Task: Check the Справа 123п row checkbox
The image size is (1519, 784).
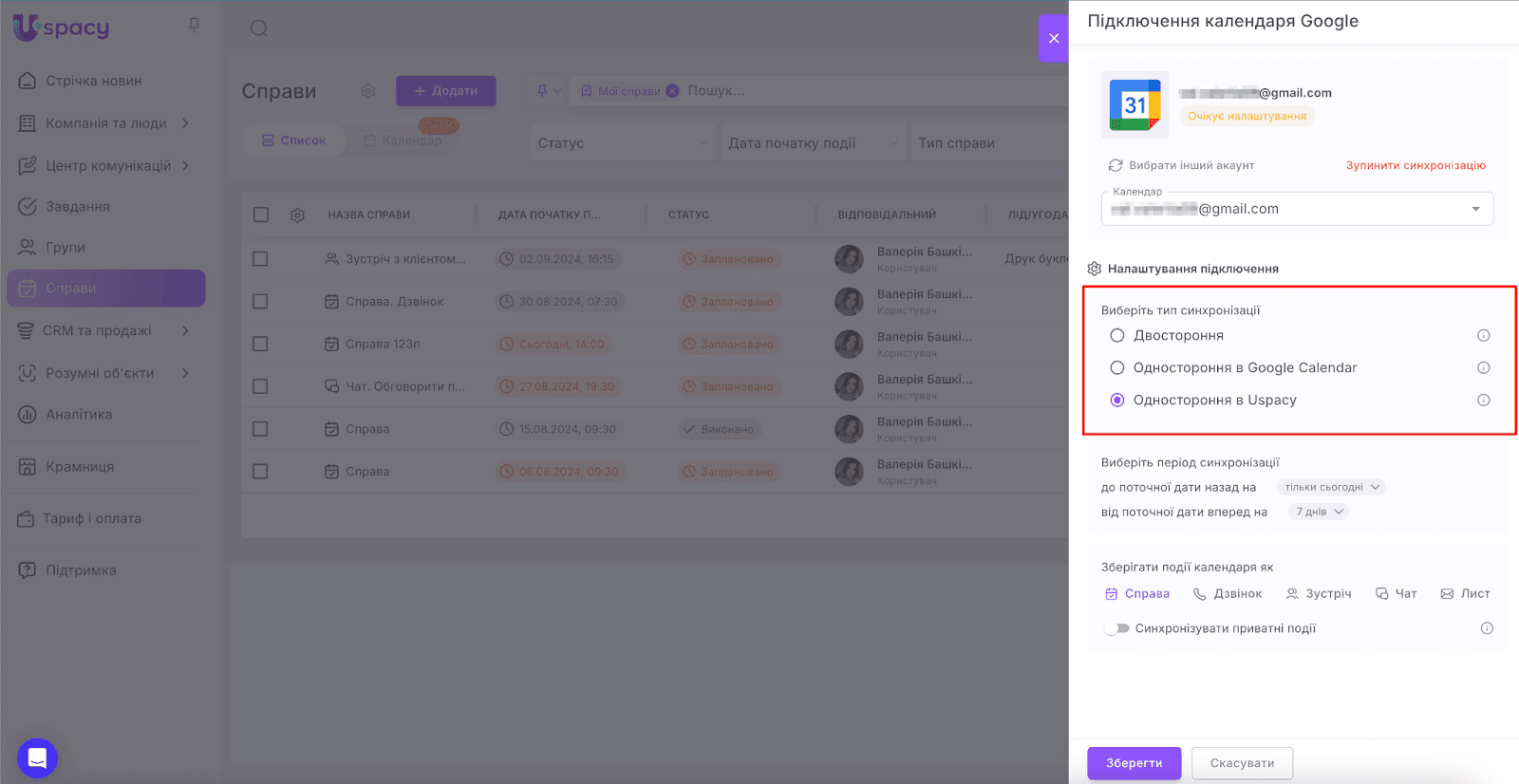Action: [x=260, y=344]
